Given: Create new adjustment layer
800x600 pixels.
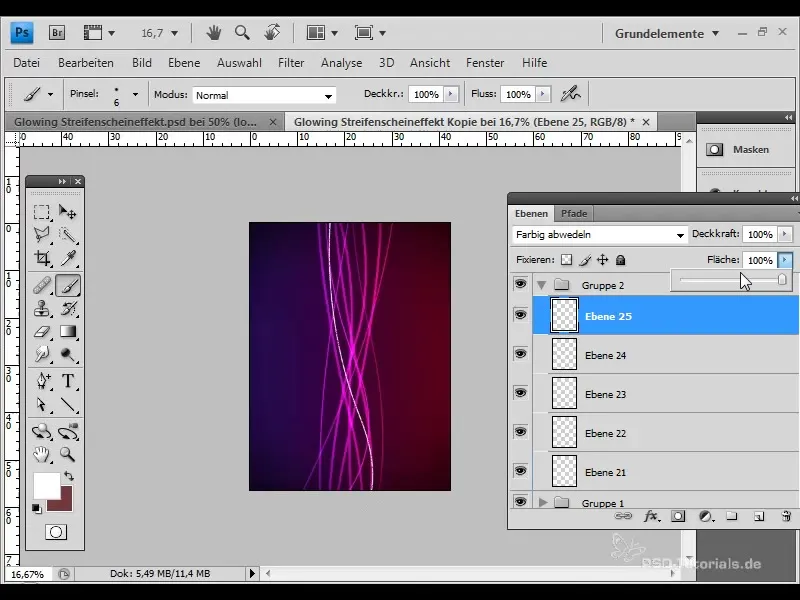Looking at the screenshot, I should pyautogui.click(x=706, y=516).
